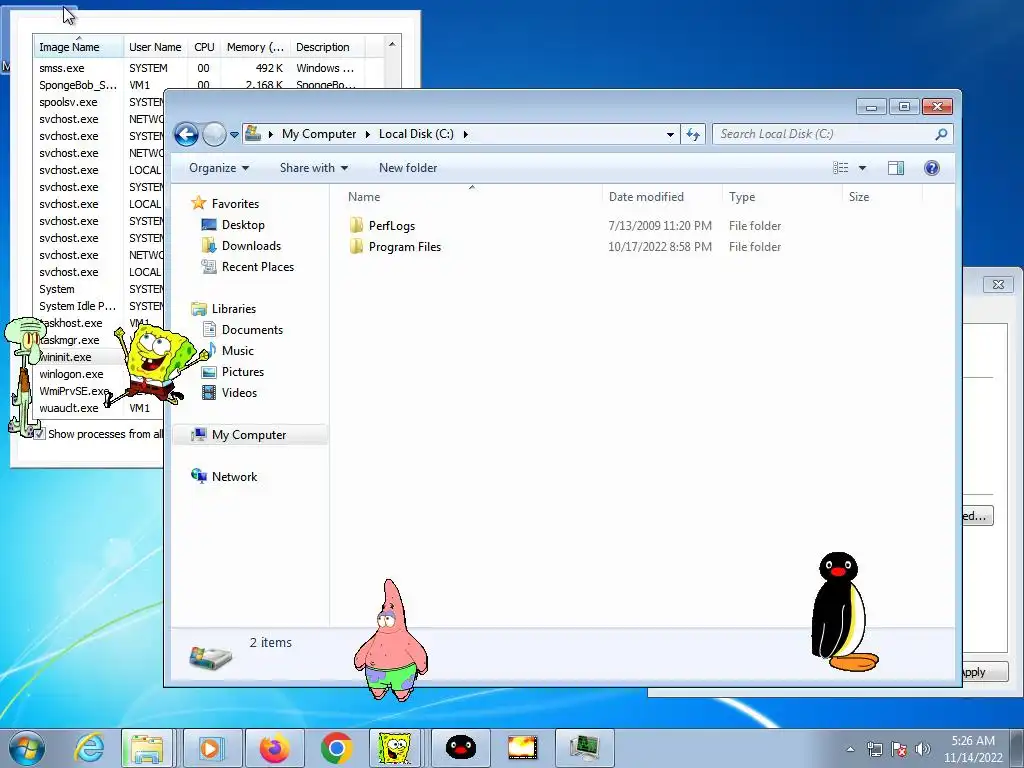Open the Share with menu
1024x768 pixels.
[x=313, y=168]
